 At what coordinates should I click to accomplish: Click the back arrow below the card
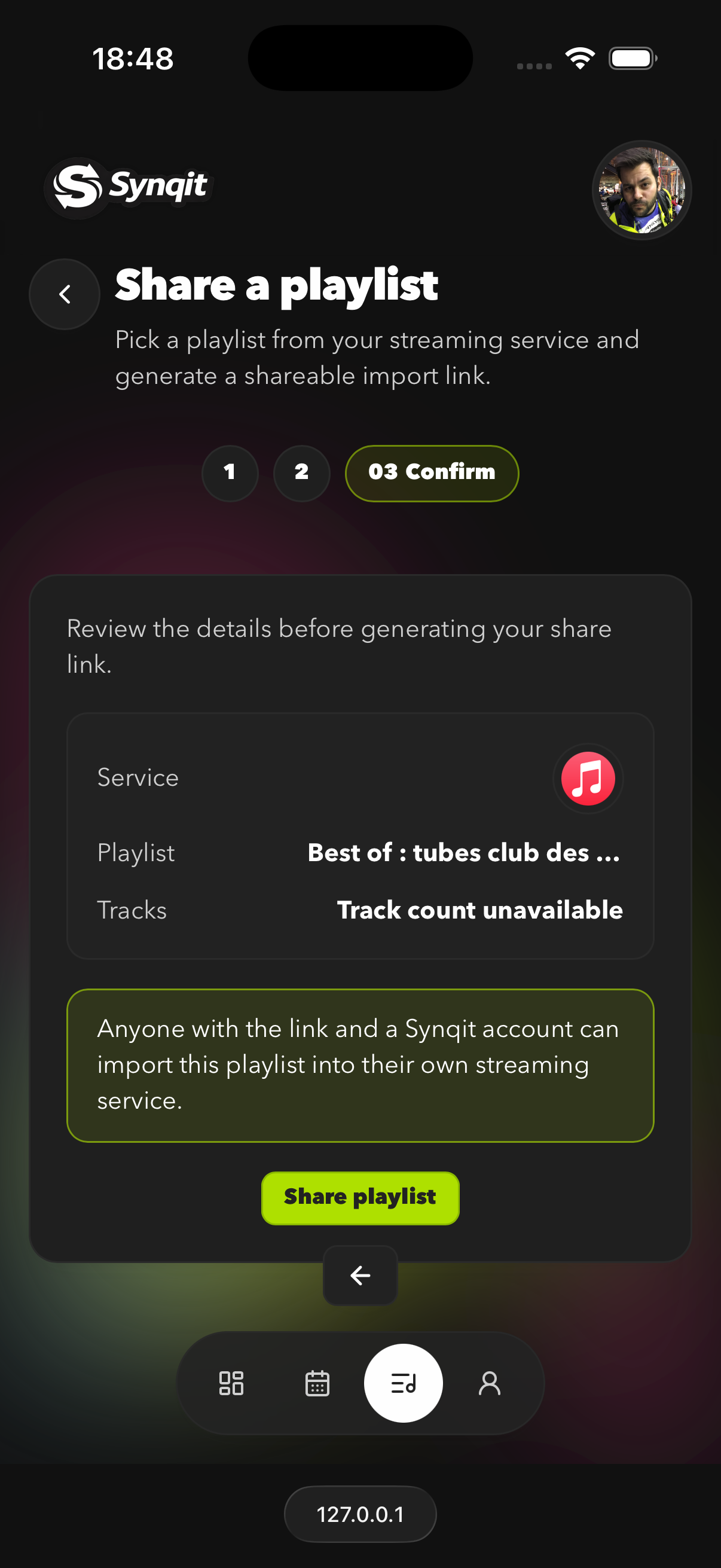point(360,1274)
